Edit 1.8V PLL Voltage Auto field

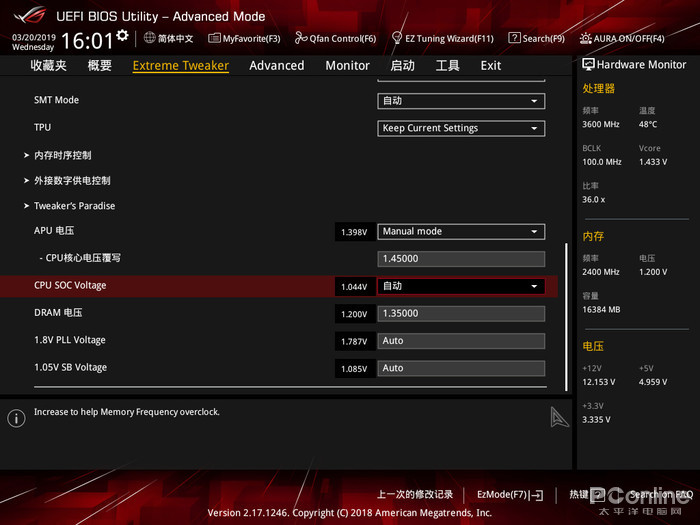461,341
